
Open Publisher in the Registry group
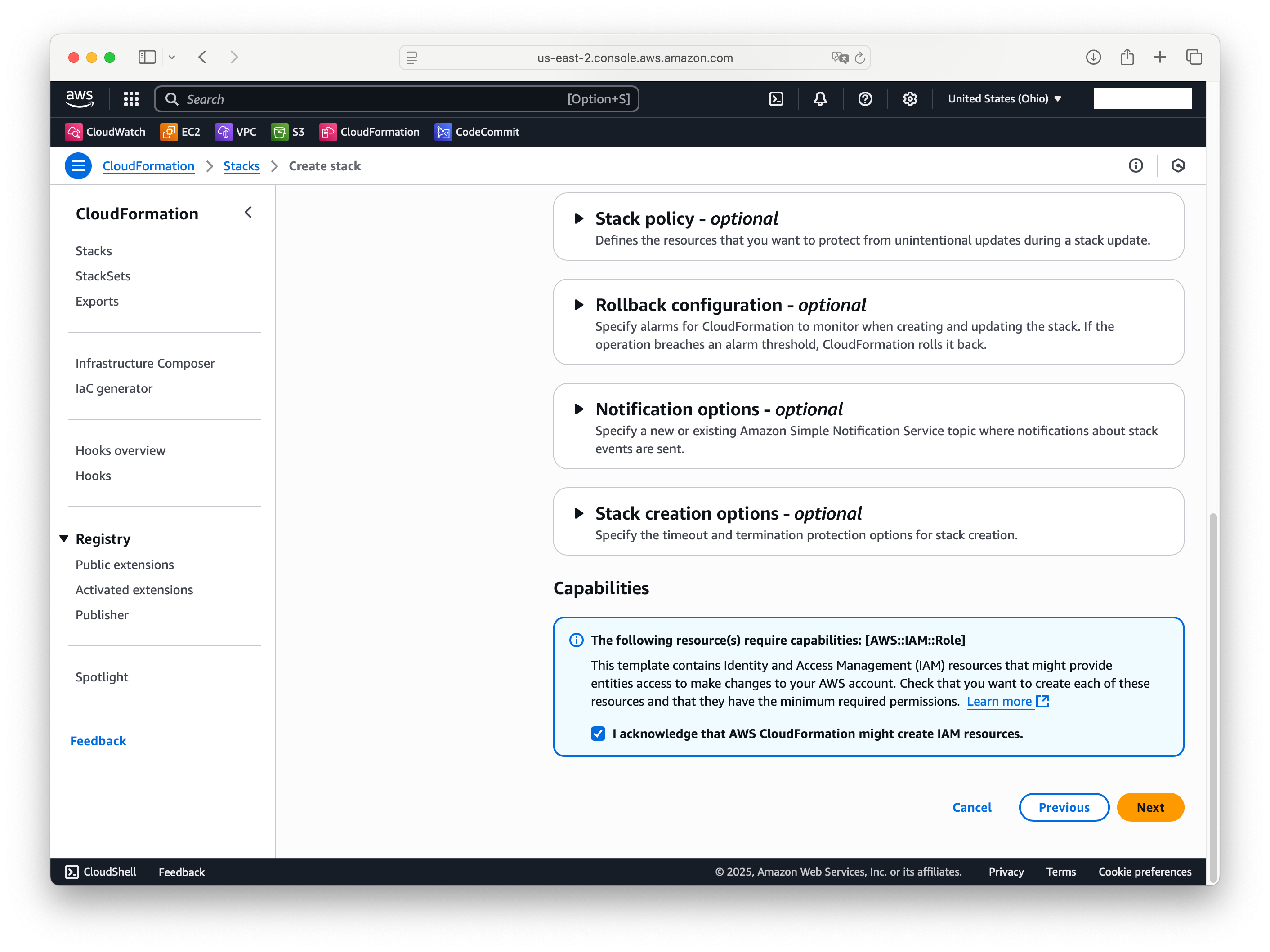pyautogui.click(x=102, y=615)
